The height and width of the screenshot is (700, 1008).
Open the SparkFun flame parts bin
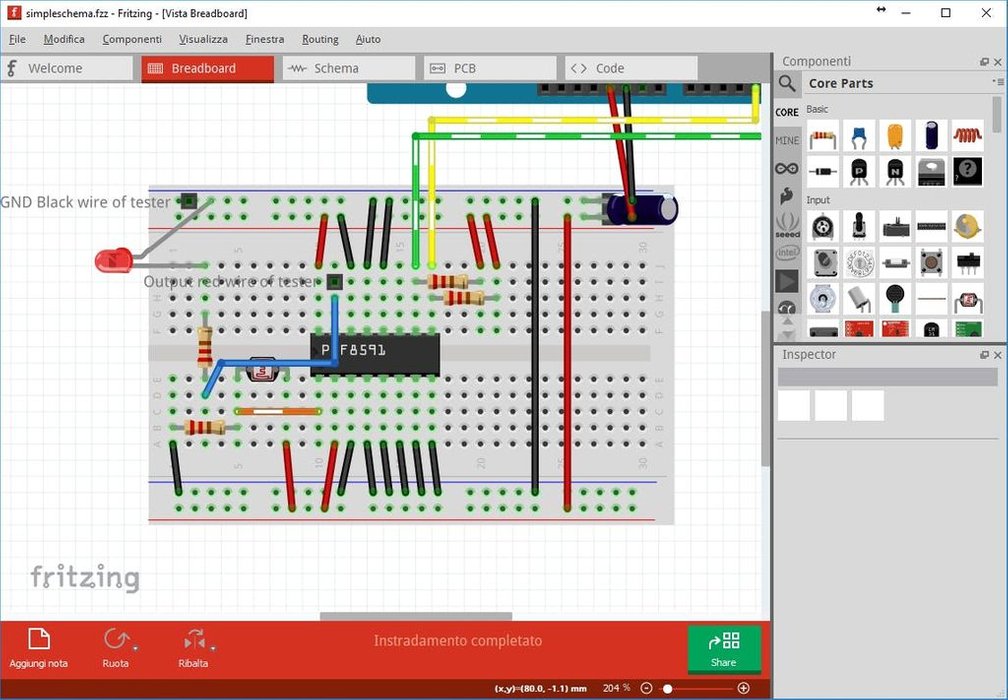[x=787, y=197]
